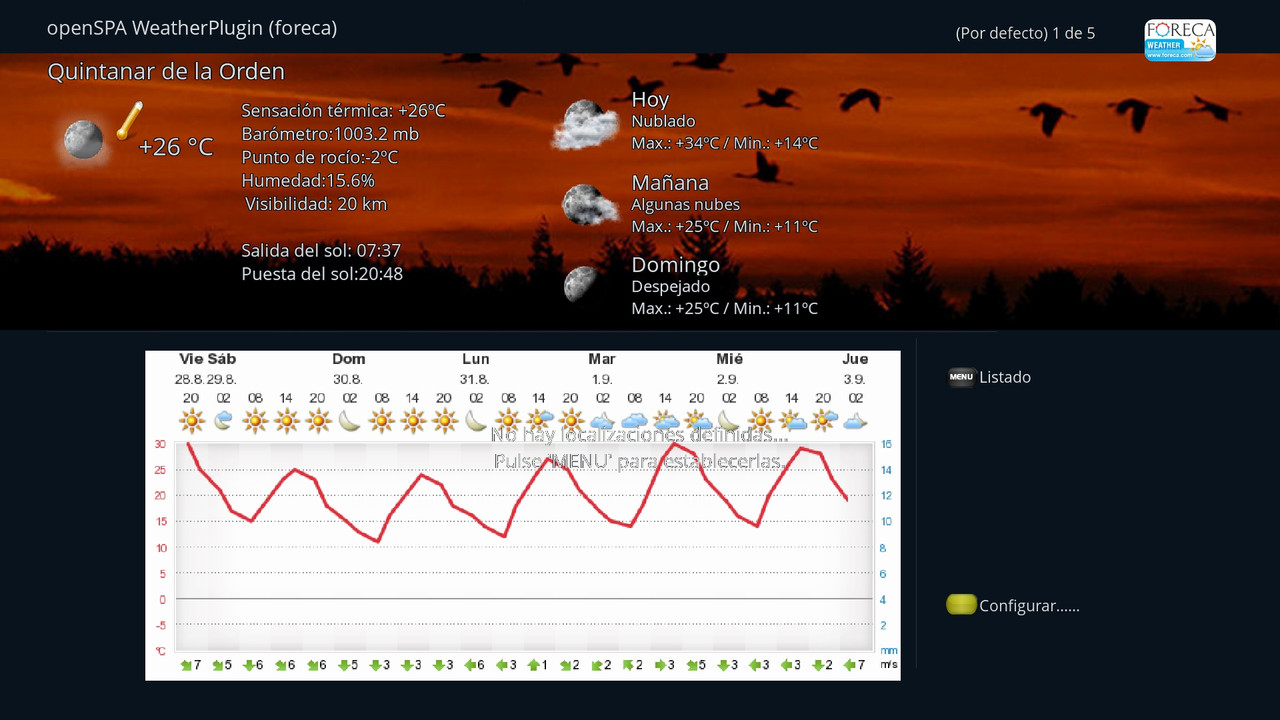Click the 'Jue' day label in chart

(x=855, y=359)
